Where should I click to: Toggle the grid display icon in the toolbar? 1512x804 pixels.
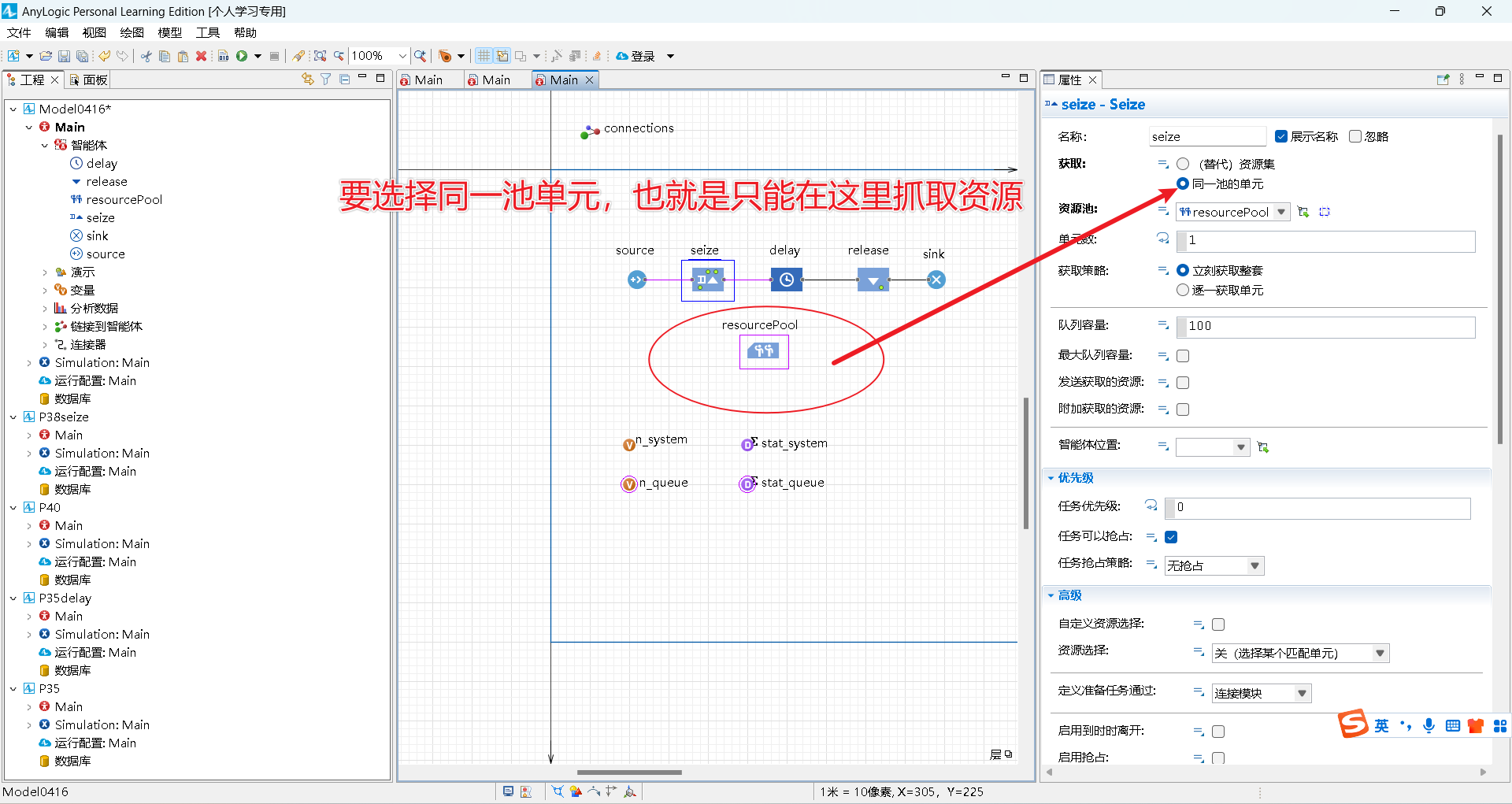click(x=483, y=56)
